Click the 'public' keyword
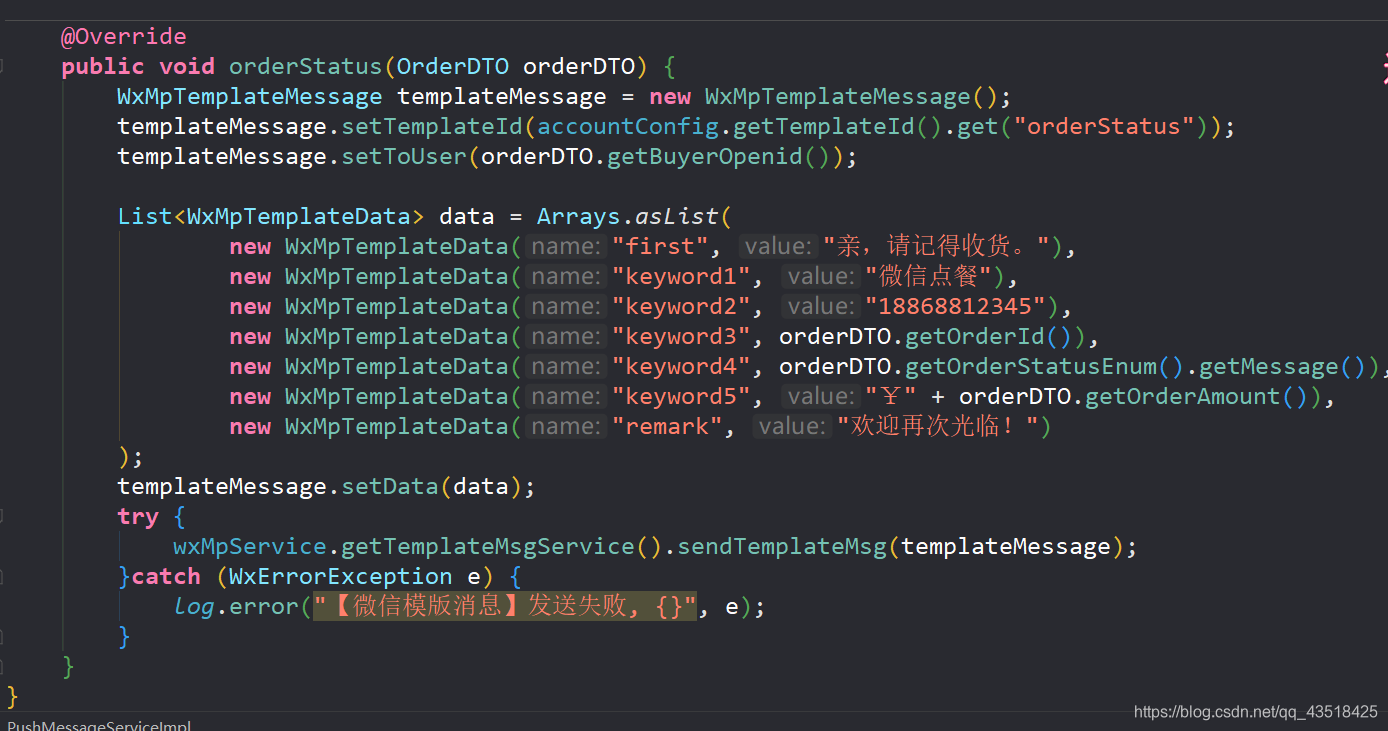Viewport: 1388px width, 731px height. point(103,67)
